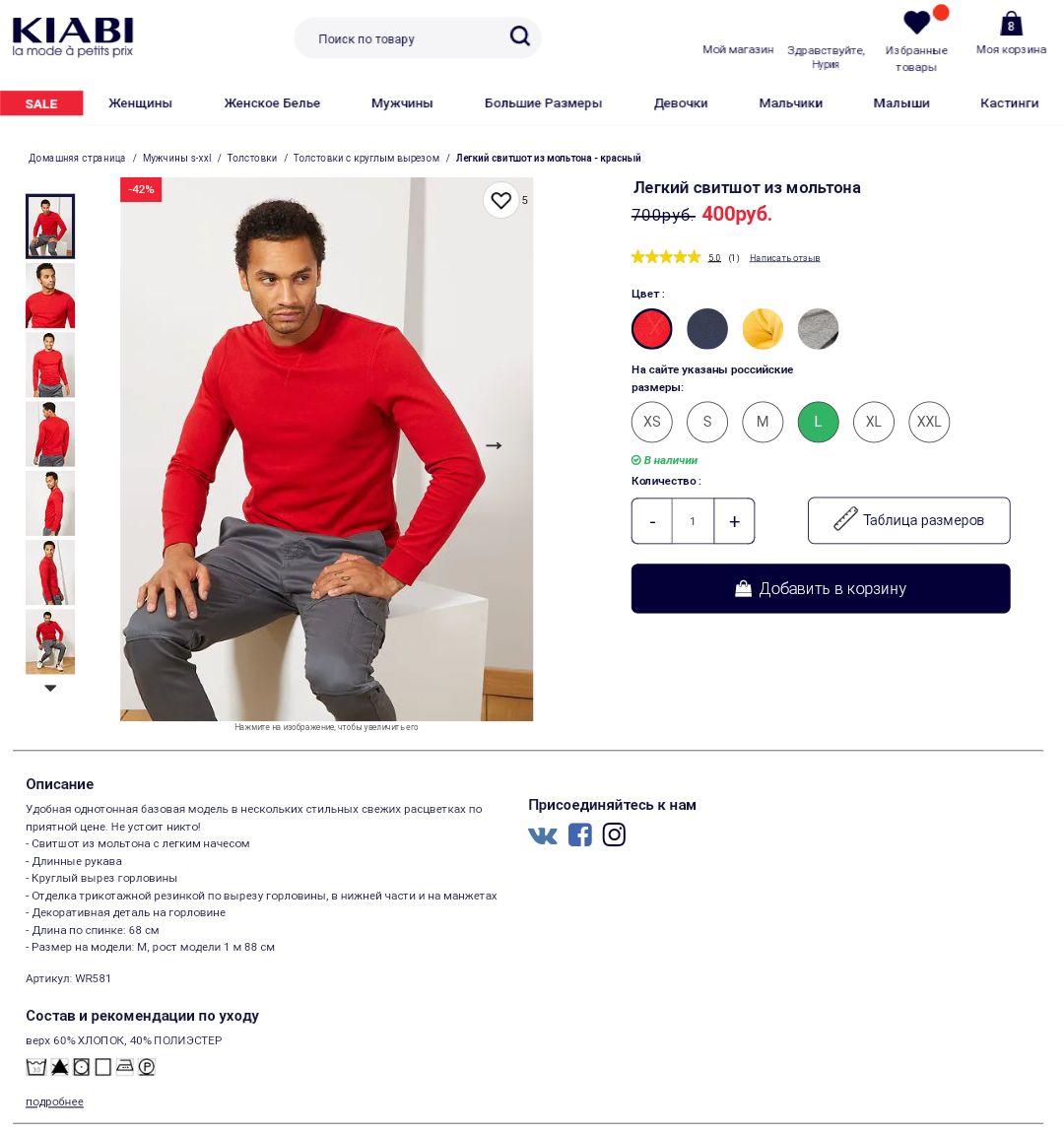Show next product photo with right arrow
Image resolution: width=1064 pixels, height=1133 pixels.
click(494, 446)
